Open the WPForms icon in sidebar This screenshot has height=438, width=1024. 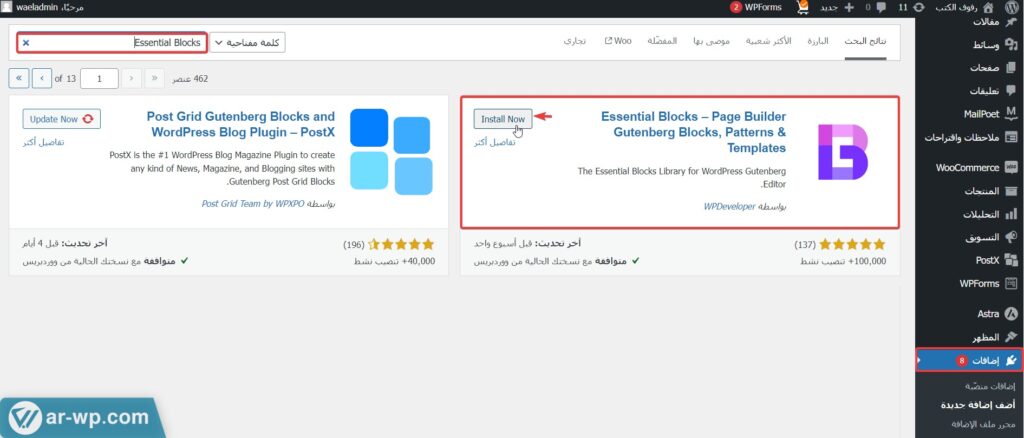pyautogui.click(x=1011, y=283)
